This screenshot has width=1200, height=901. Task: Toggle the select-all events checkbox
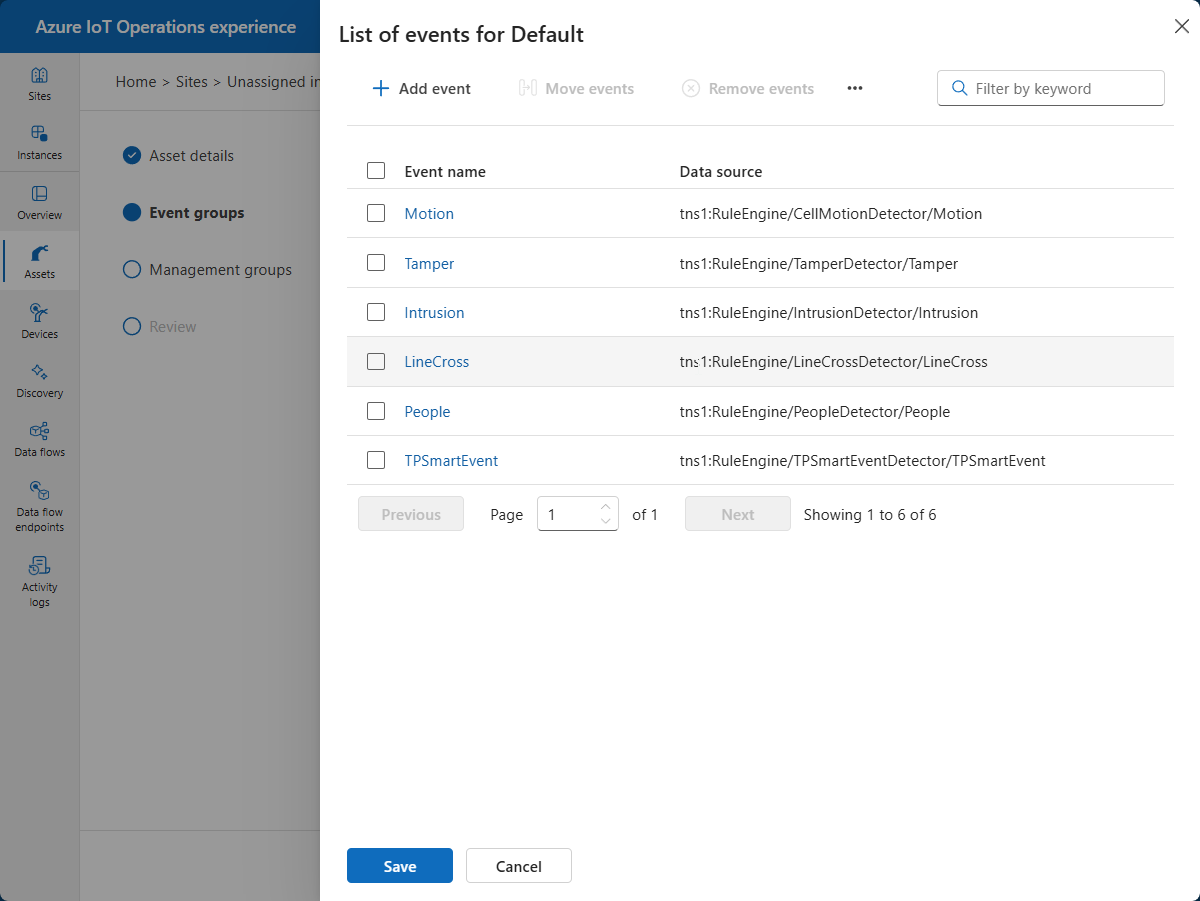point(376,171)
